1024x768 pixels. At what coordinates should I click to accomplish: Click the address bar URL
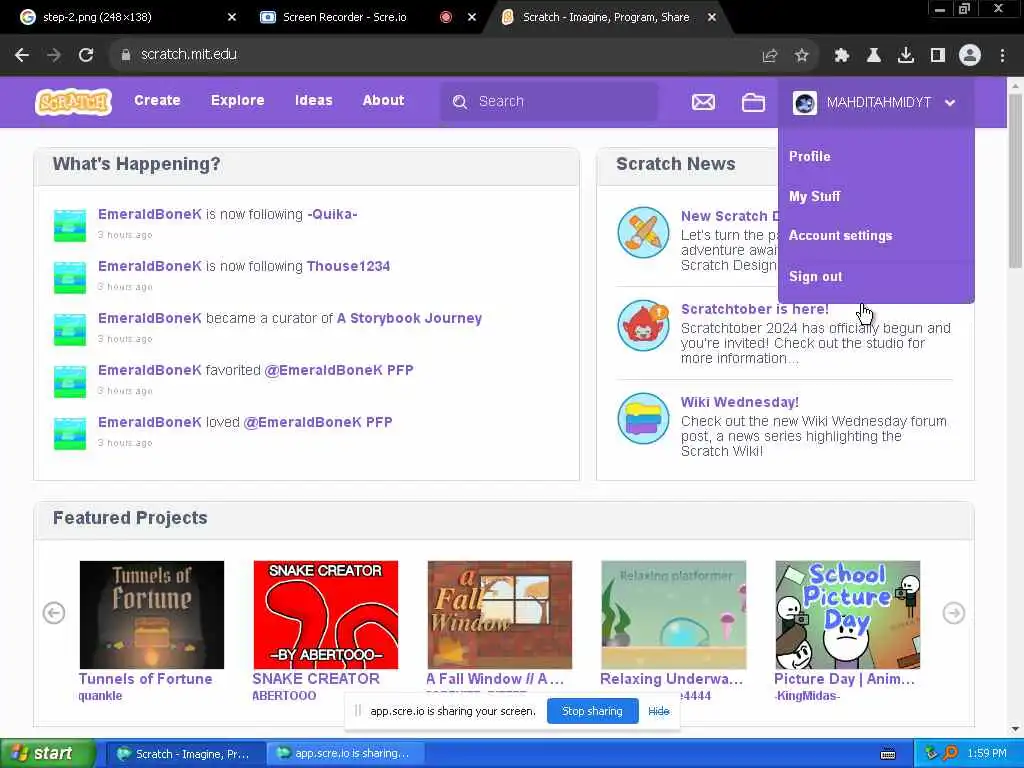click(189, 54)
